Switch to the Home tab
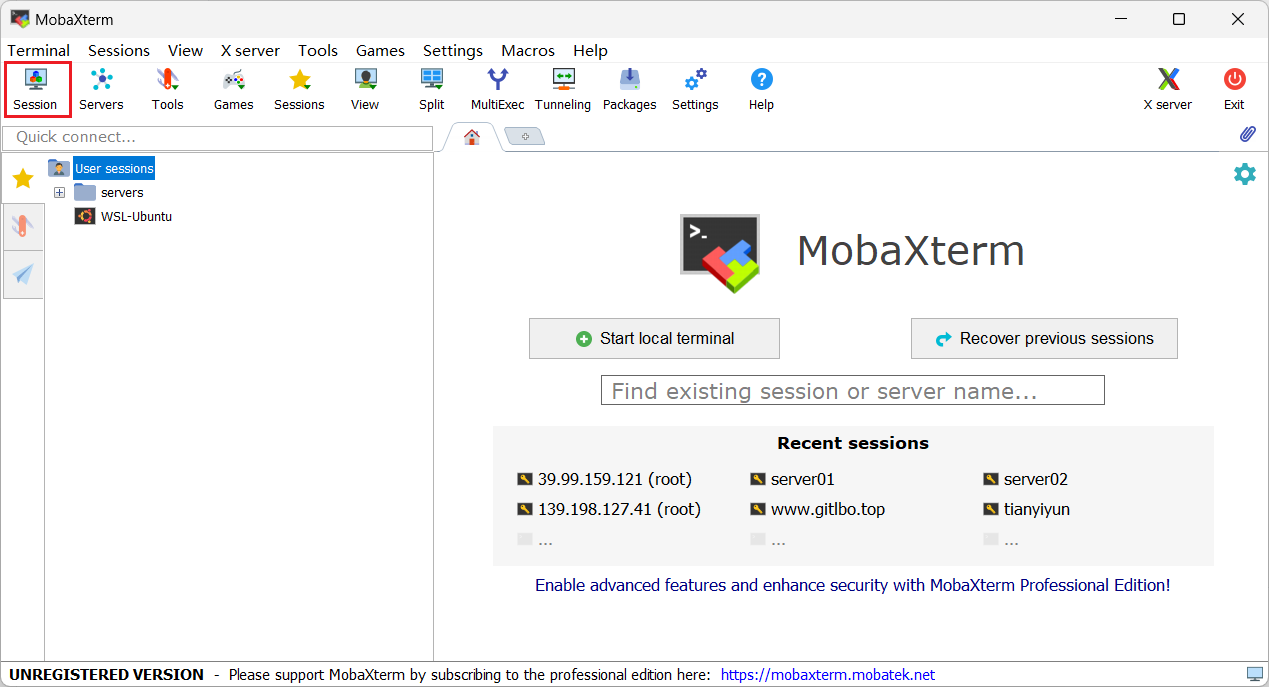This screenshot has height=687, width=1269. (471, 137)
